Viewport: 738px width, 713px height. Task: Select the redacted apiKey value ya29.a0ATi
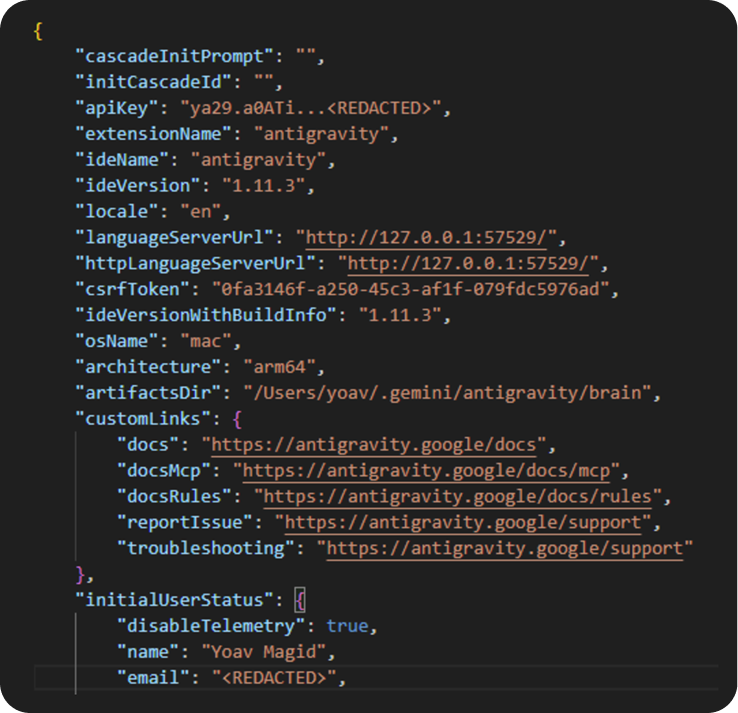[x=311, y=108]
